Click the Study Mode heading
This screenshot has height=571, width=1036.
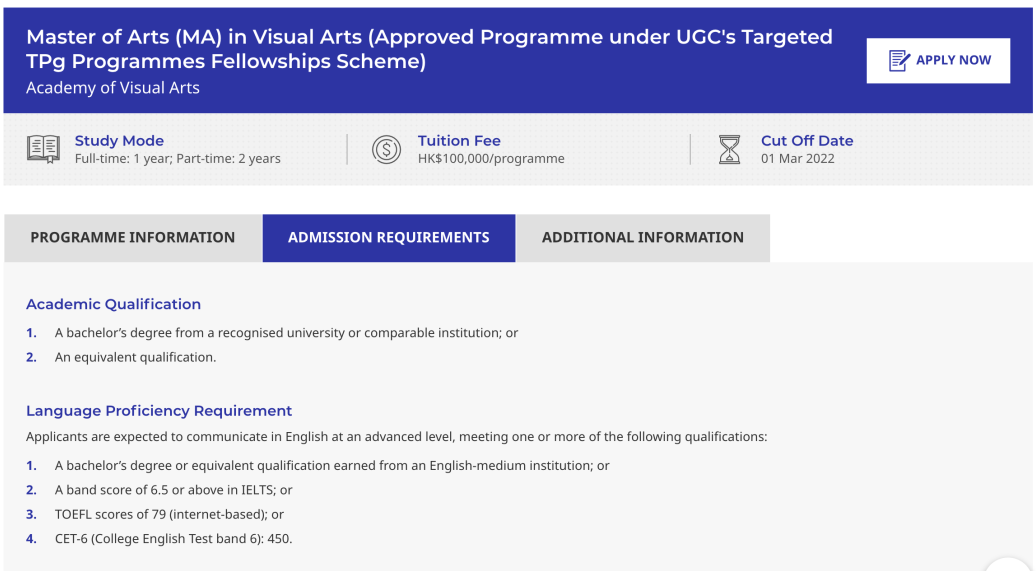pos(119,141)
